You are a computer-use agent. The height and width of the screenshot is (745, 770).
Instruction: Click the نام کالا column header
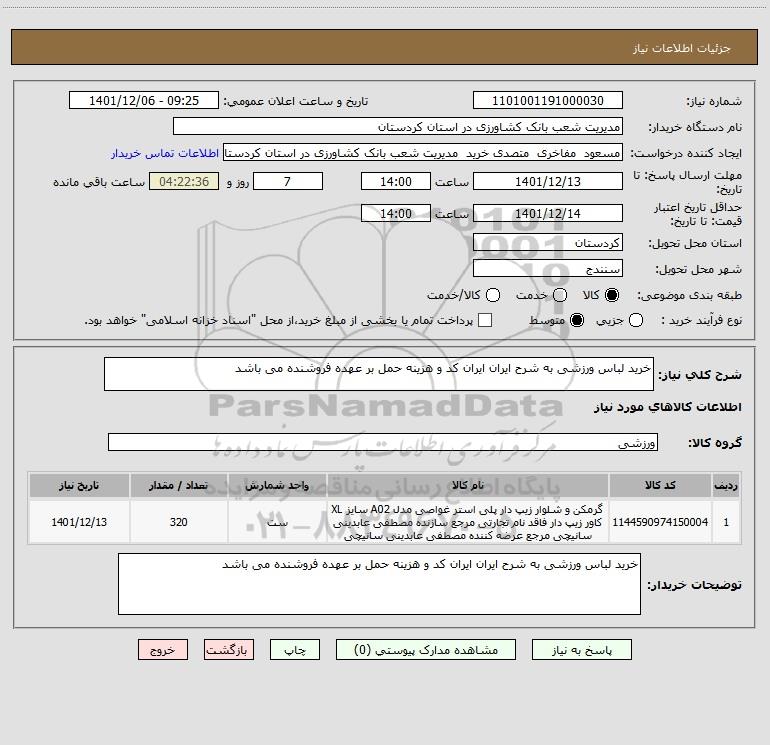[468, 485]
